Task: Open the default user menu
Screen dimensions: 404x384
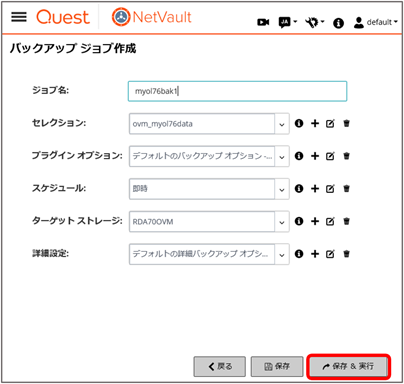Action: [x=376, y=22]
